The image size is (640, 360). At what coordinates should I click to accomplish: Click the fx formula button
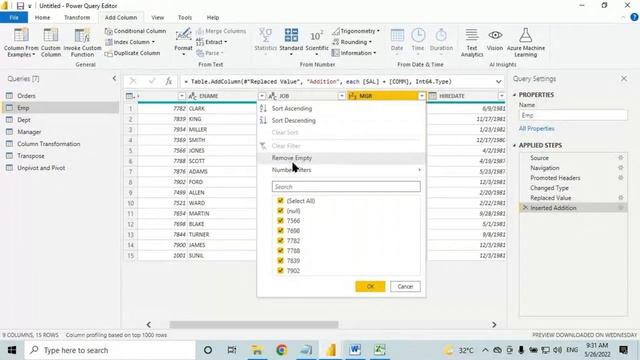pos(169,81)
